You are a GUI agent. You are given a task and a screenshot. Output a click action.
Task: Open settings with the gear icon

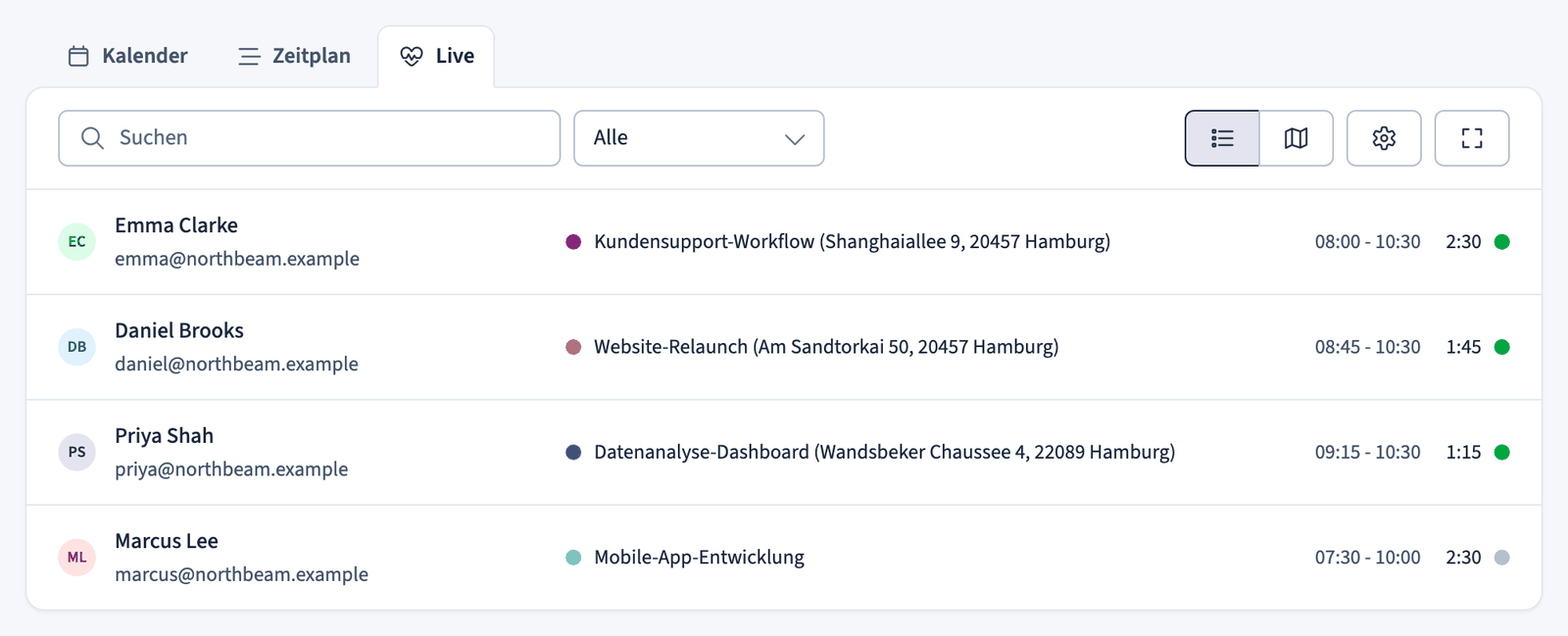coord(1384,138)
